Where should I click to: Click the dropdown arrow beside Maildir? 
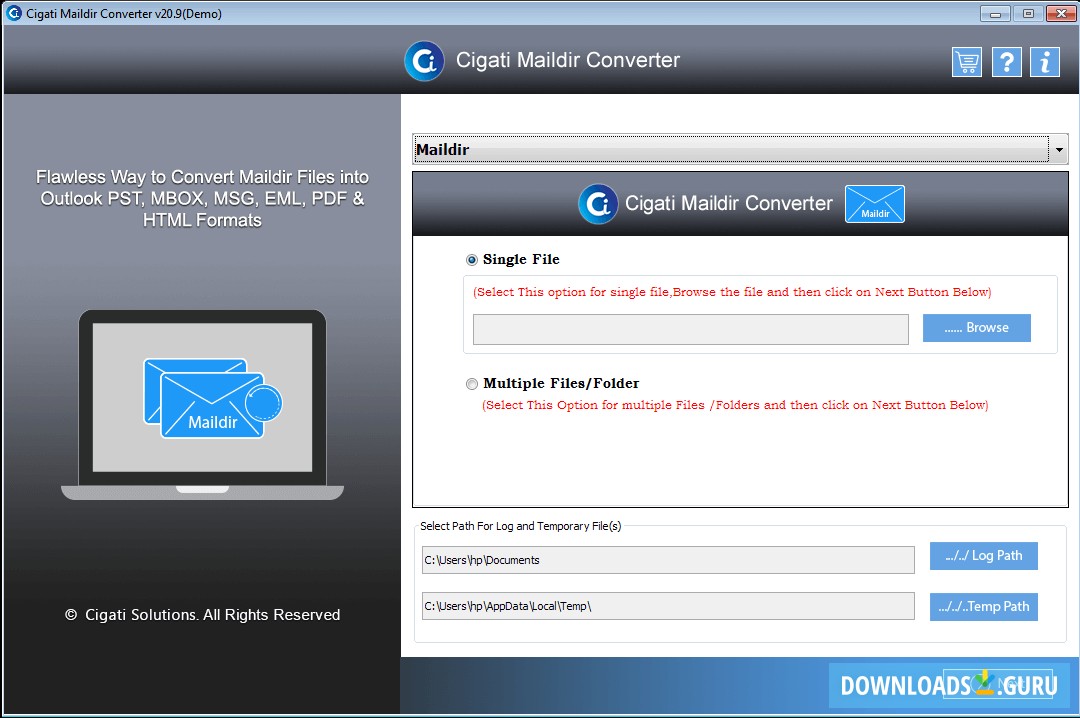tap(1058, 148)
